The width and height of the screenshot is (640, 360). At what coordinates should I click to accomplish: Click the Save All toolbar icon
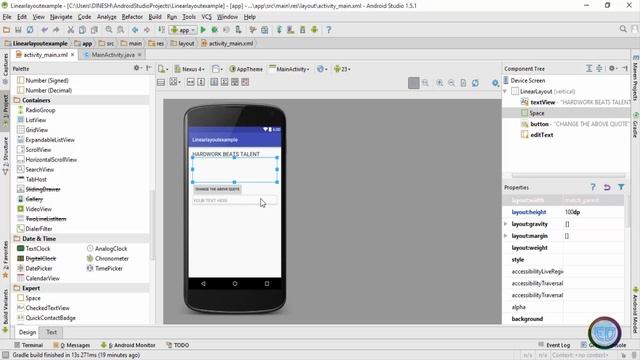(18, 30)
